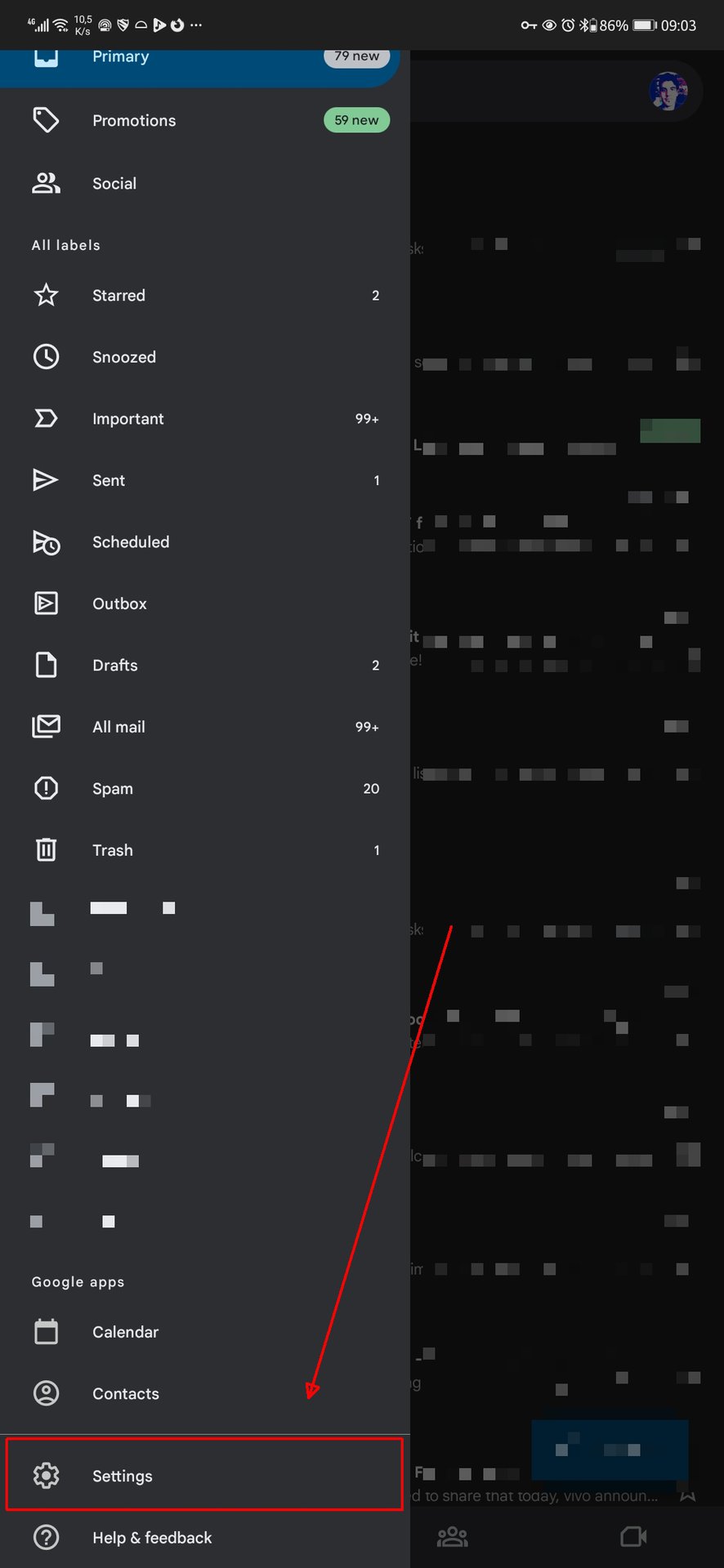Tap the Spam count 20
The image size is (724, 1568).
pyautogui.click(x=371, y=788)
